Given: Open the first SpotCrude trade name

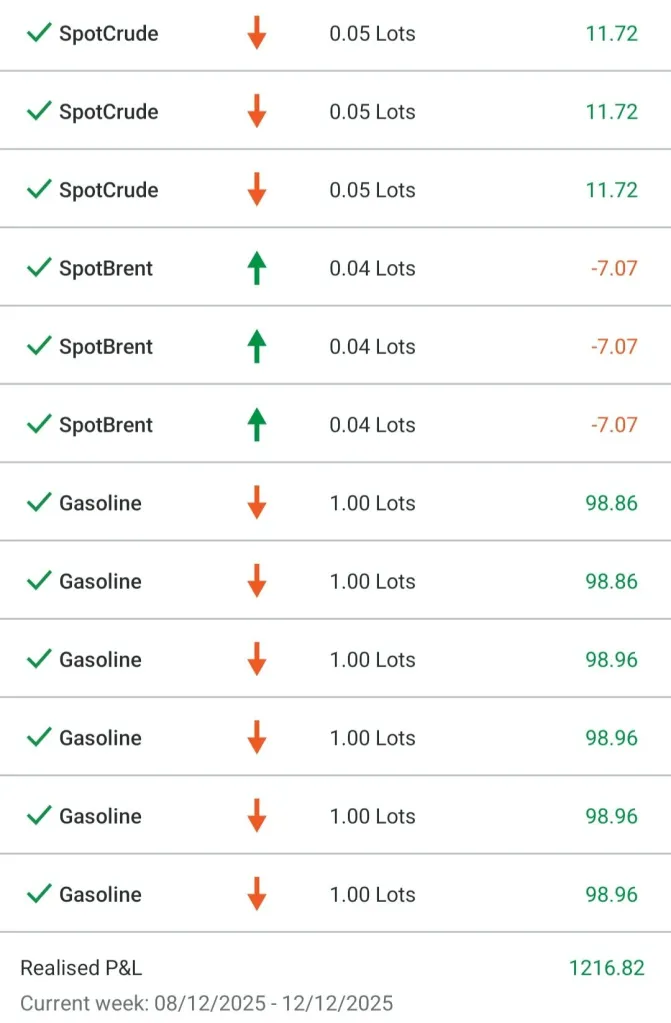Looking at the screenshot, I should click(x=108, y=33).
